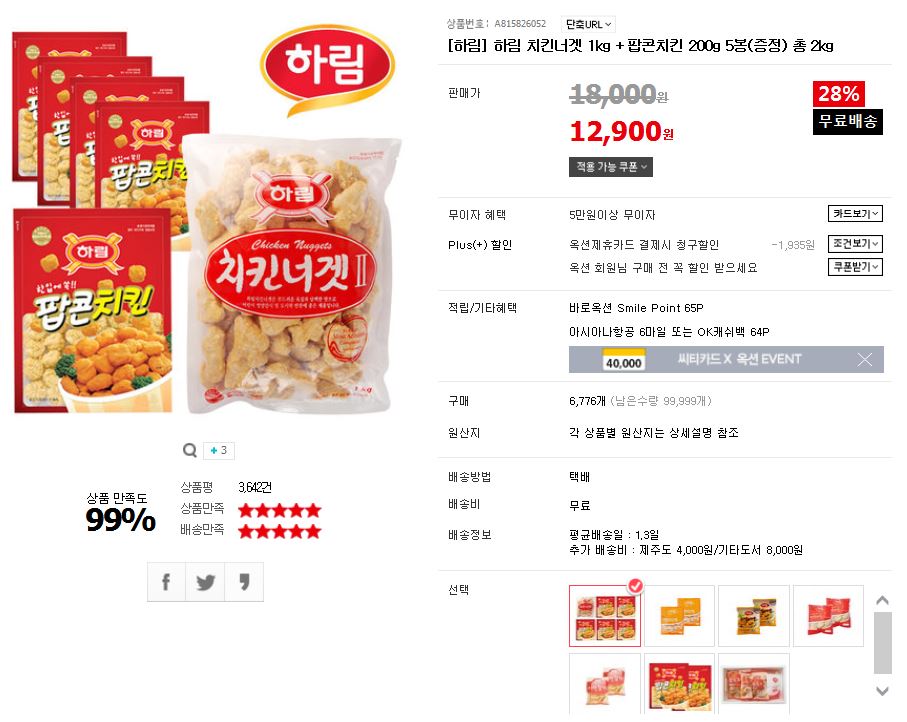The width and height of the screenshot is (907, 722).
Task: Show the +3 additional product images
Action: (x=219, y=450)
